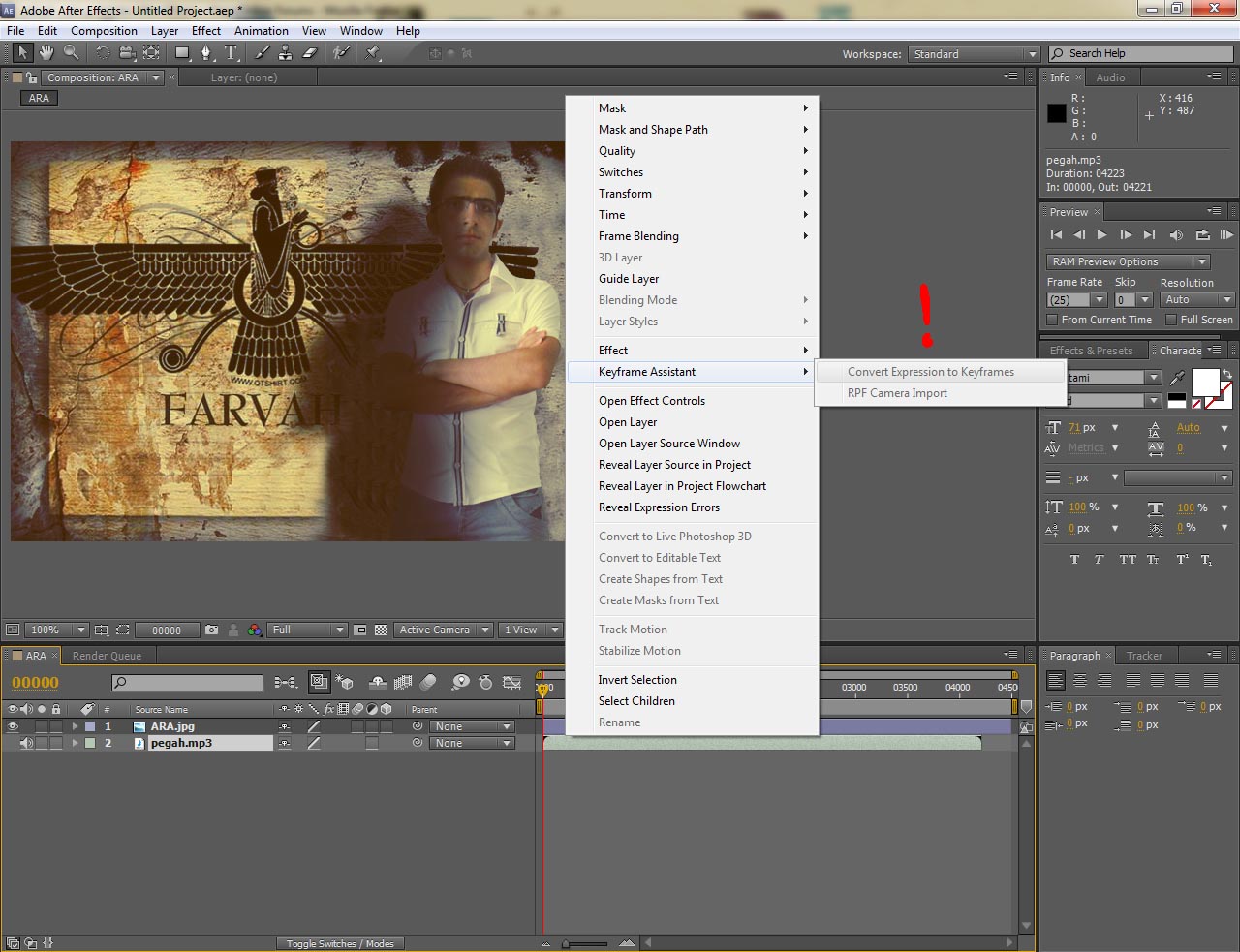Viewport: 1240px width, 952px height.
Task: Select the Pen tool
Action: (206, 53)
